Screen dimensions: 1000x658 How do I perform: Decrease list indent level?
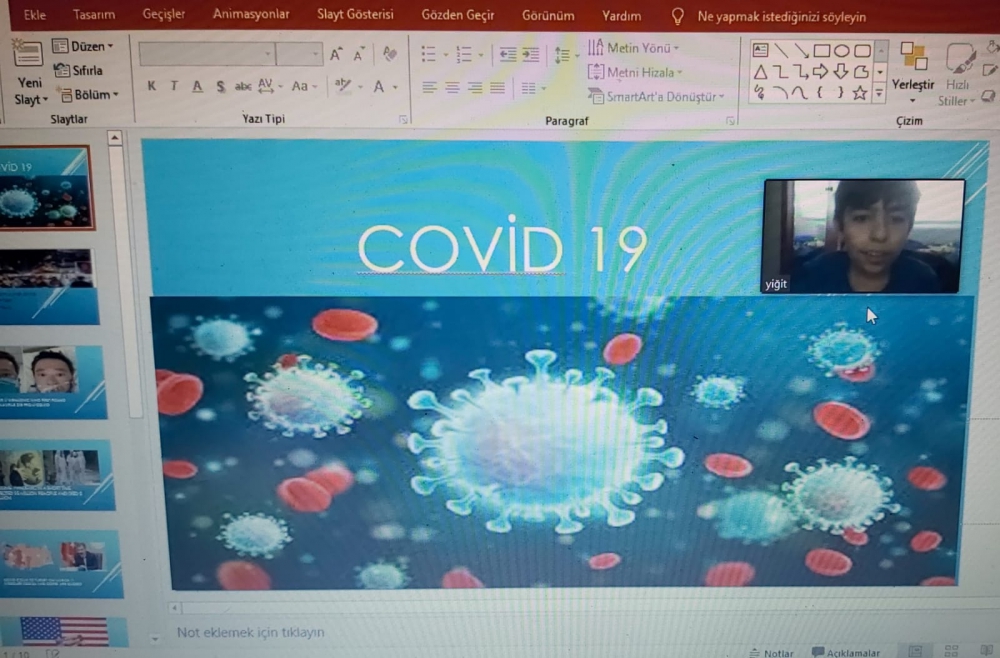coord(508,55)
